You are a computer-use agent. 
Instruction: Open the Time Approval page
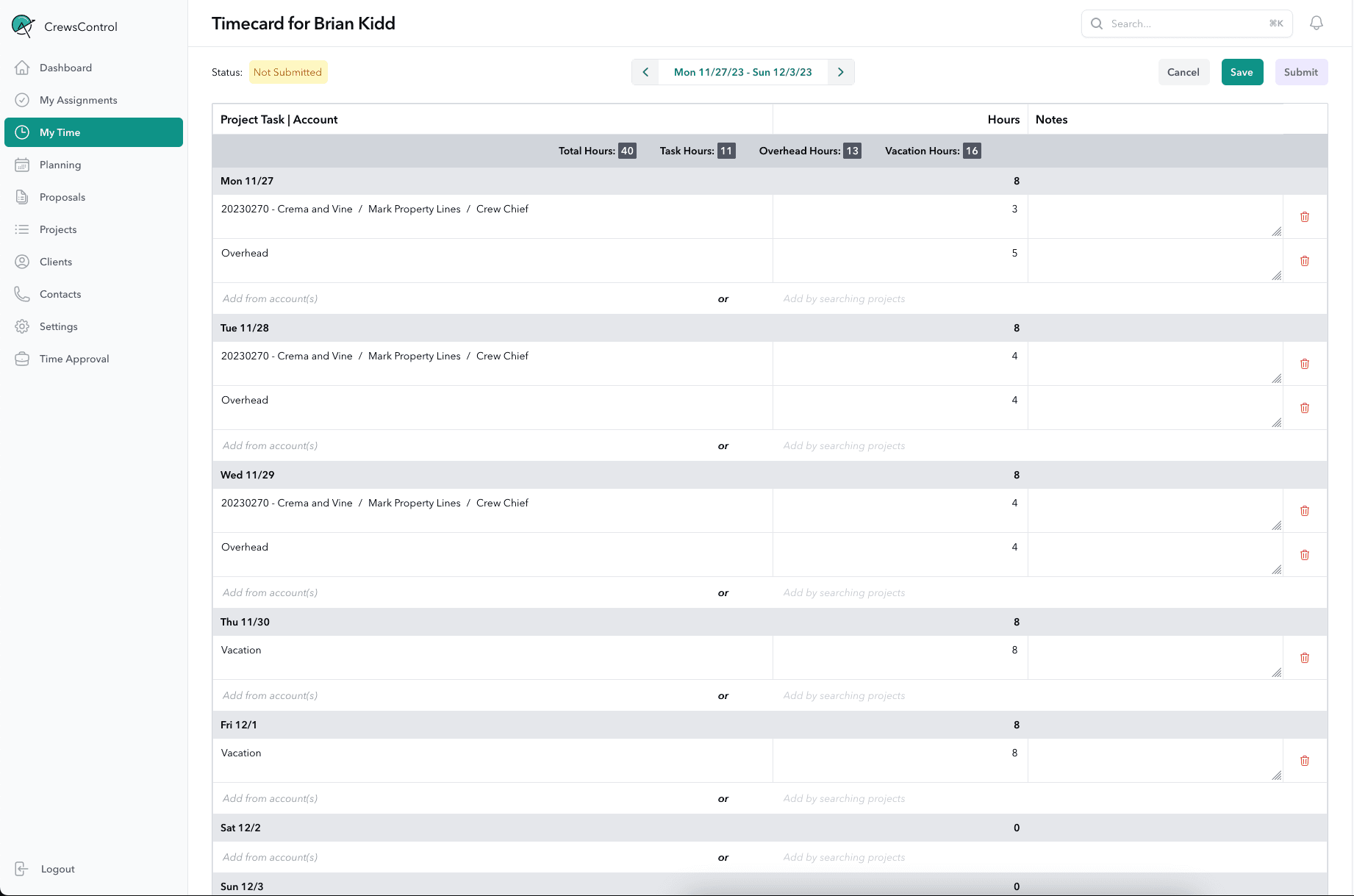tap(74, 359)
